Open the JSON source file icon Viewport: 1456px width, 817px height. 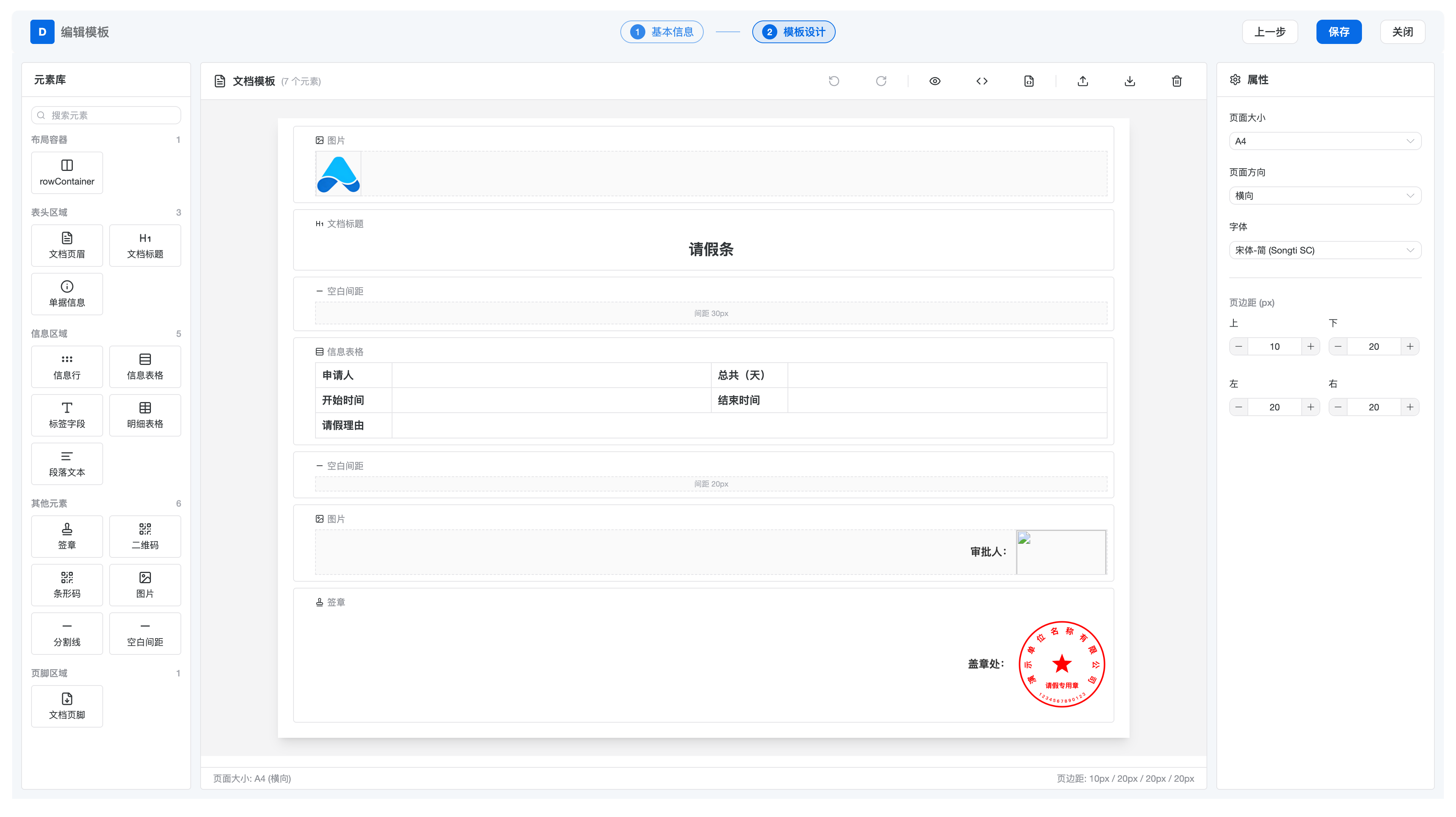[x=1029, y=81]
